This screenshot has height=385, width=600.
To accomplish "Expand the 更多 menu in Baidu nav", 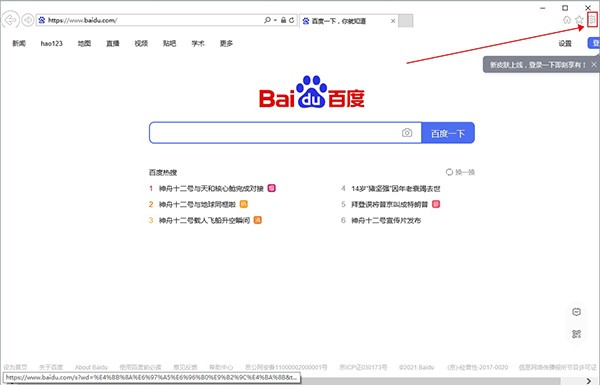I will coord(226,43).
